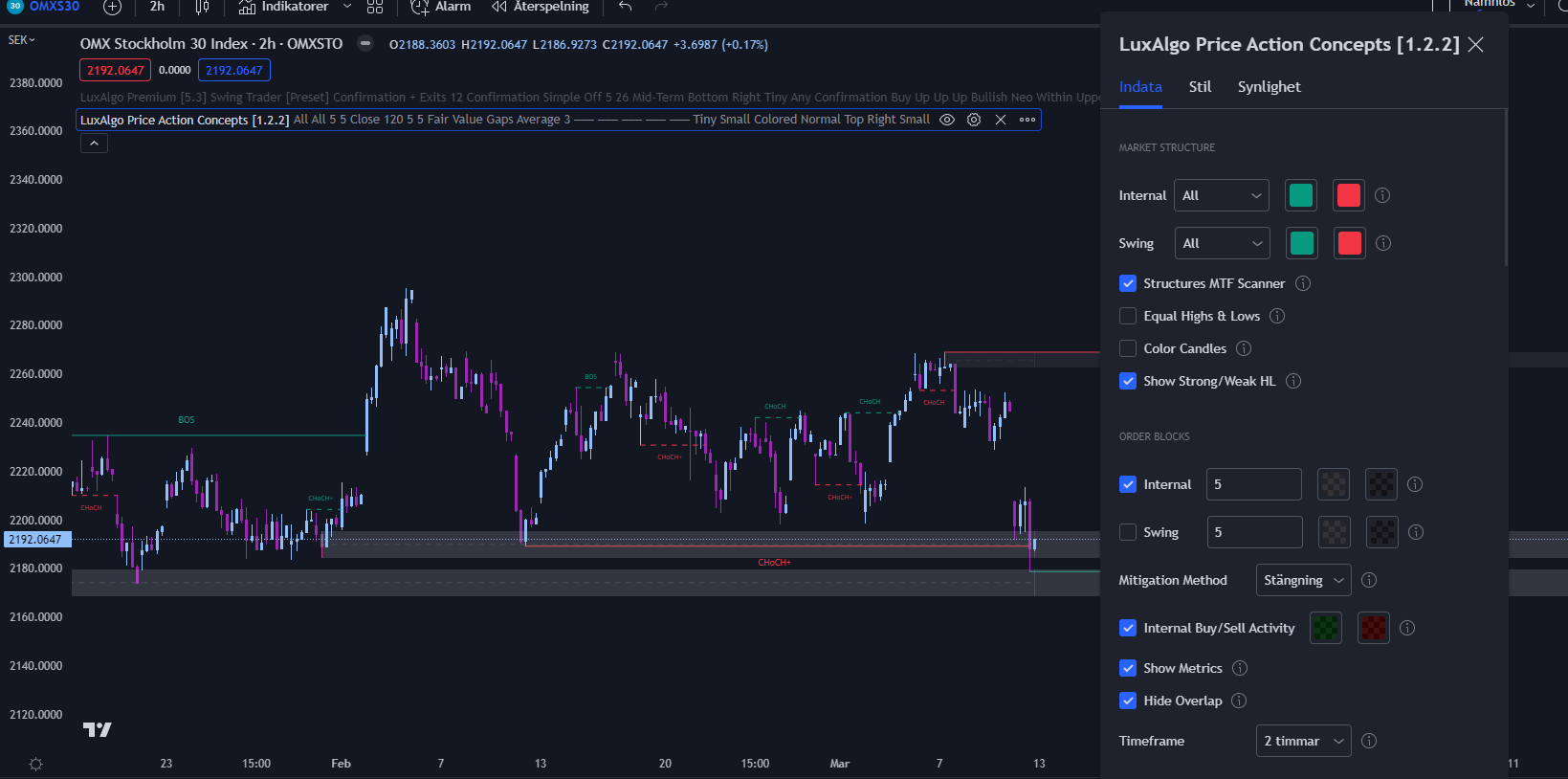1568x779 pixels.
Task: Switch to the Synlighet tab
Action: (1269, 87)
